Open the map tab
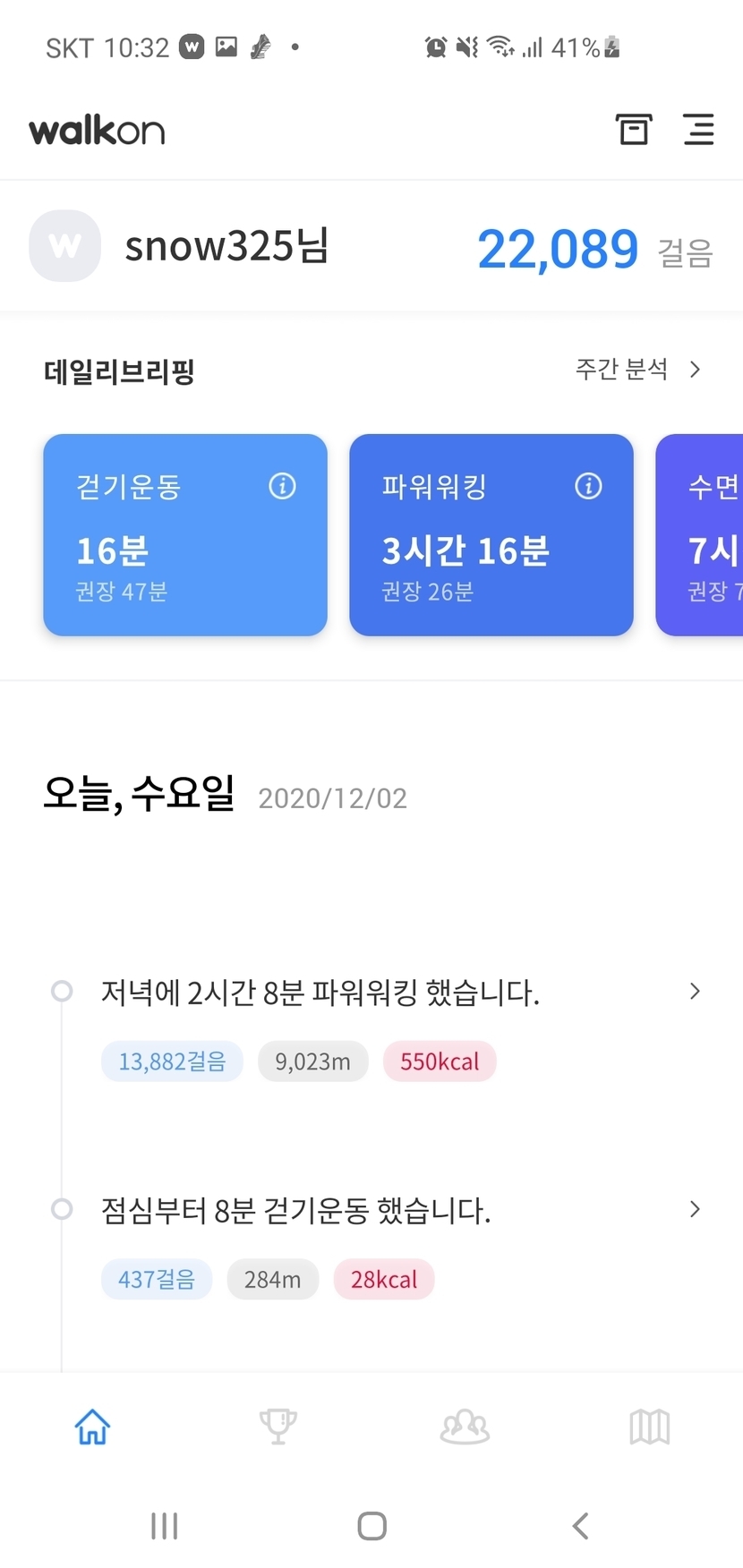The image size is (743, 1568). pos(650,1427)
